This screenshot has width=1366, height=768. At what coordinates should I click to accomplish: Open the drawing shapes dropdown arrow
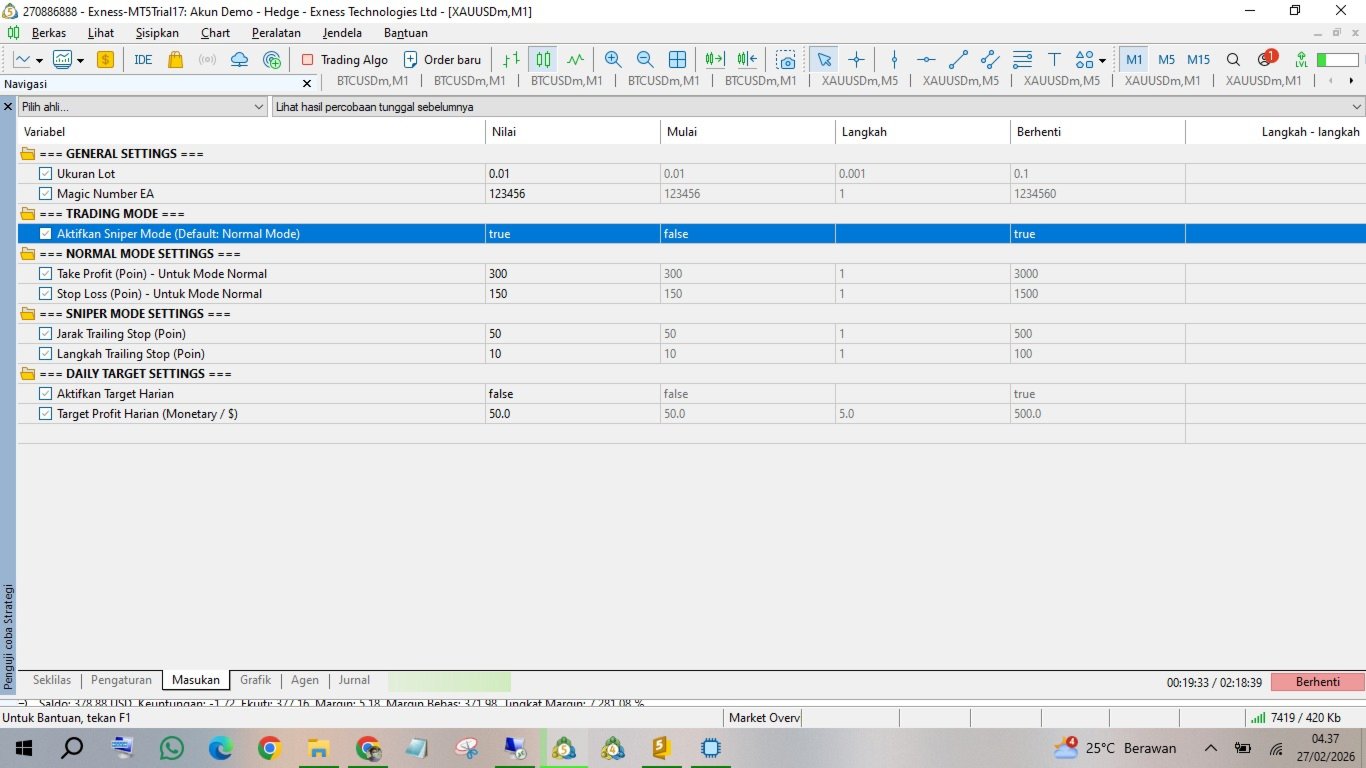tap(1102, 60)
